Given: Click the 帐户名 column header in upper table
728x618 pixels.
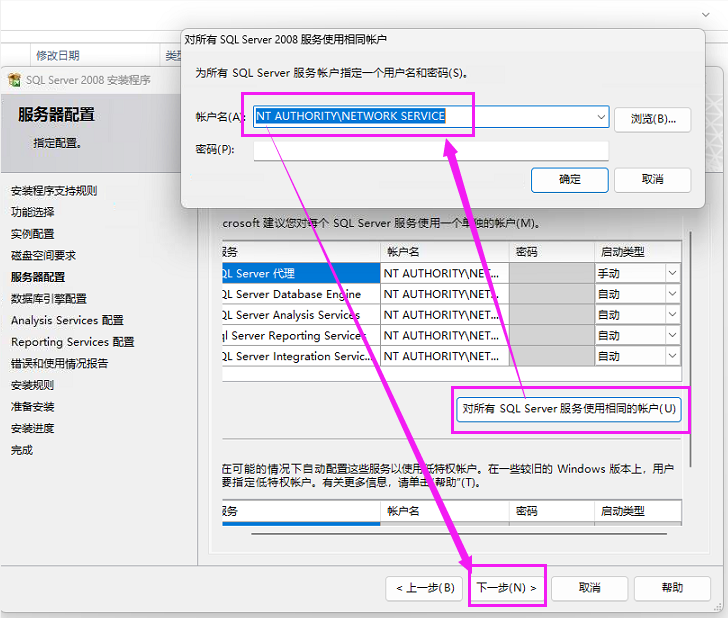Looking at the screenshot, I should click(x=444, y=252).
